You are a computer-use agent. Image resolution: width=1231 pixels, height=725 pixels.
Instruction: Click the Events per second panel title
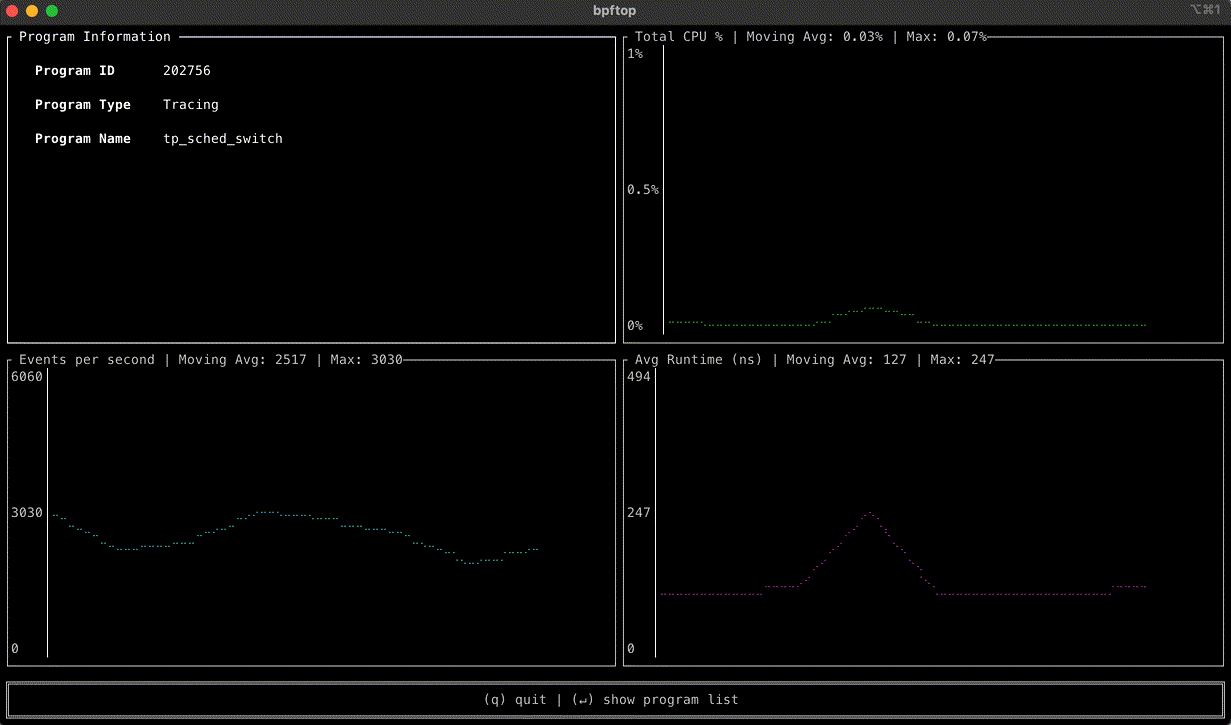[86, 359]
